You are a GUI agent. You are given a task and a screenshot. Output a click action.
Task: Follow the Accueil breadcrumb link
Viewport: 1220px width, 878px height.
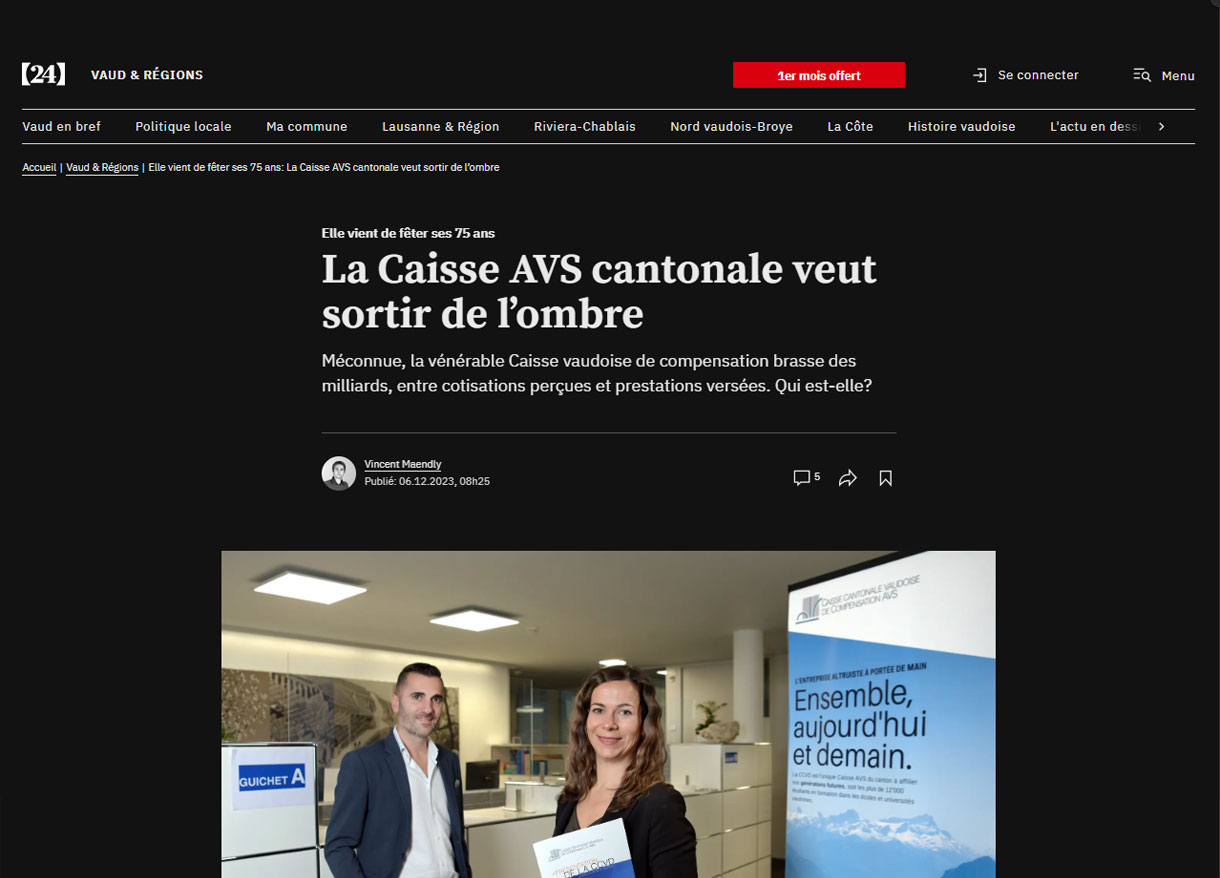[39, 168]
